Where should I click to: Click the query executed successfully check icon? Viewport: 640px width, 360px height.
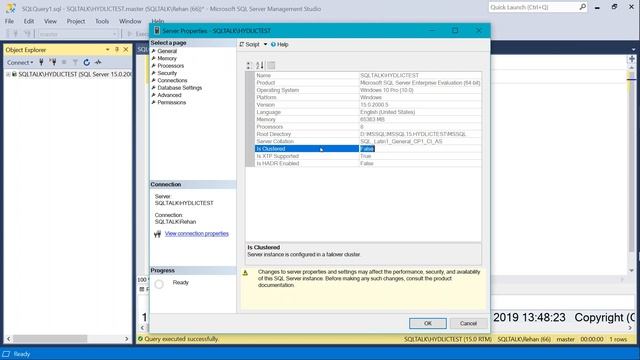(140, 339)
